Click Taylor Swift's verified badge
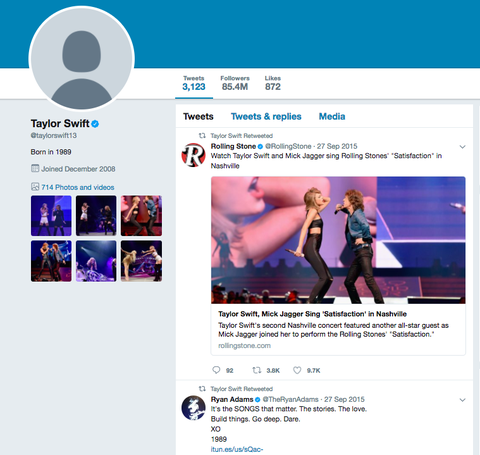The height and width of the screenshot is (455, 480). click(95, 124)
